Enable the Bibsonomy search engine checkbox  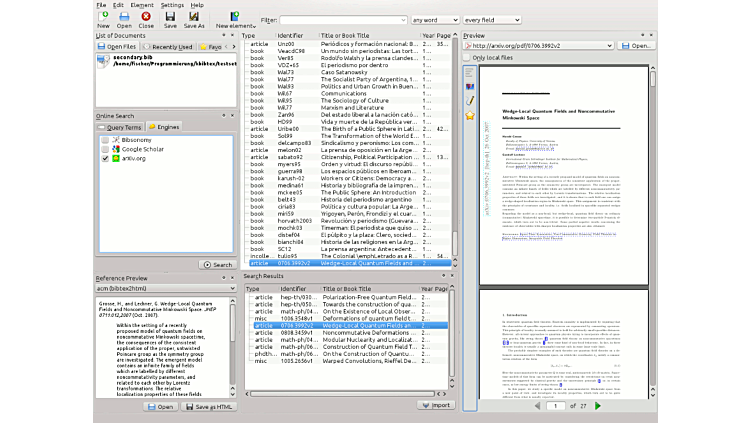click(107, 140)
